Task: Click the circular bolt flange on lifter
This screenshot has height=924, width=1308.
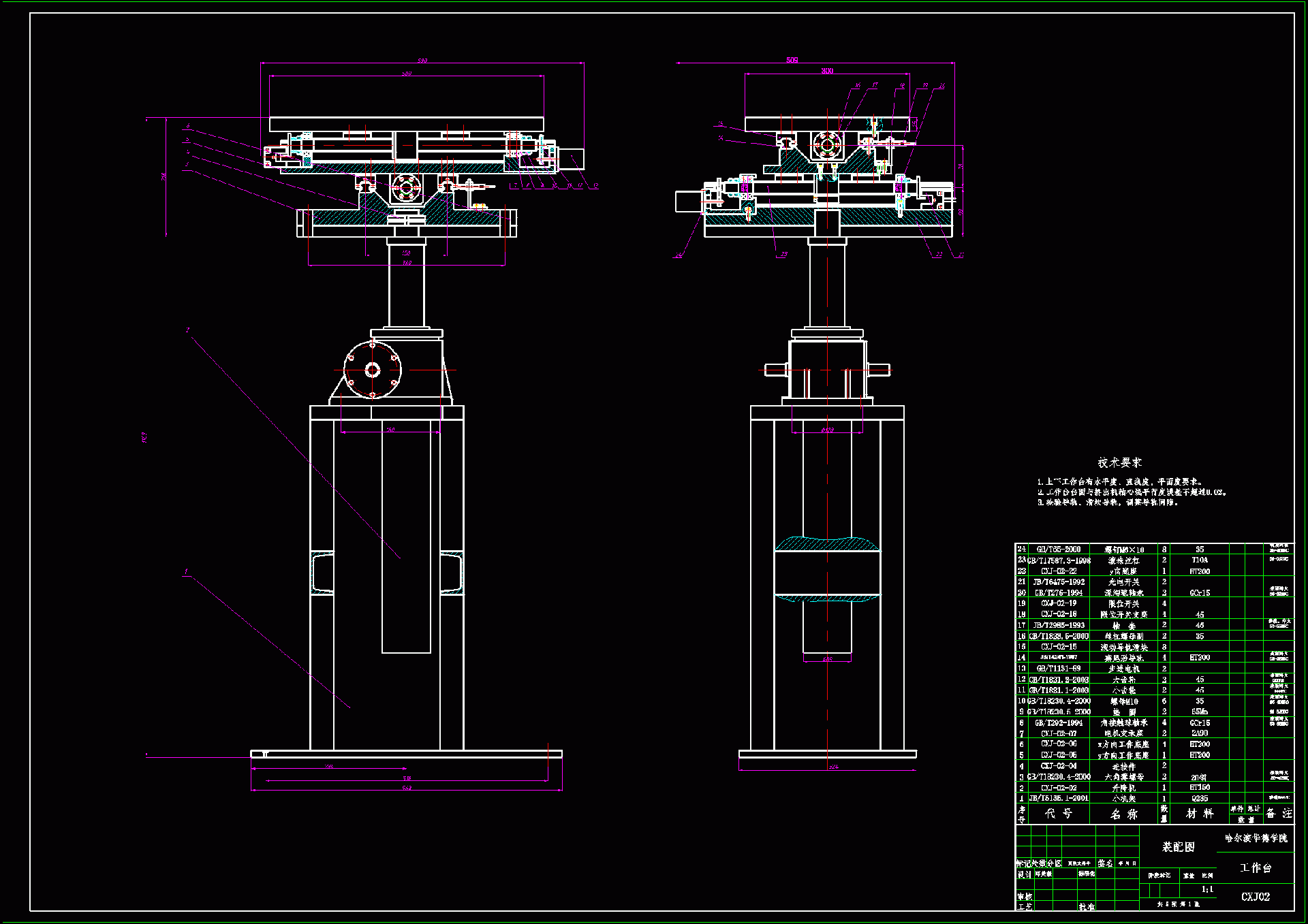Action: [x=372, y=370]
